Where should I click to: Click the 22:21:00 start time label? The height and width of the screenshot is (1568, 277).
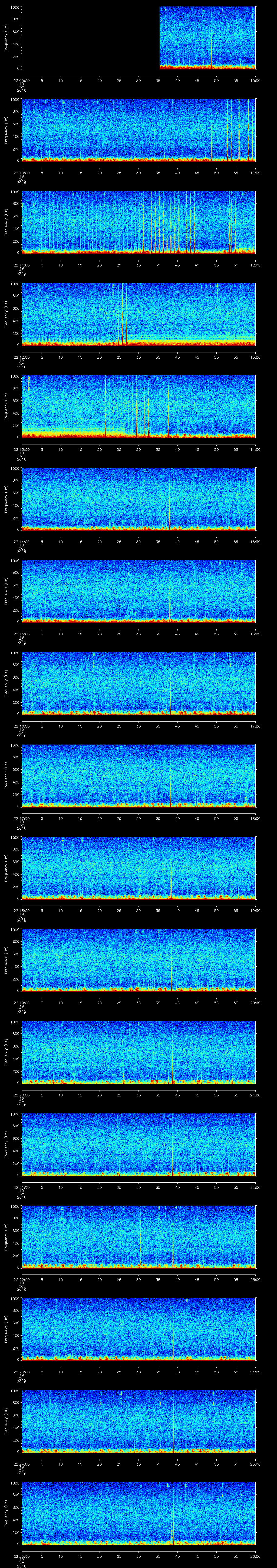[22, 1187]
